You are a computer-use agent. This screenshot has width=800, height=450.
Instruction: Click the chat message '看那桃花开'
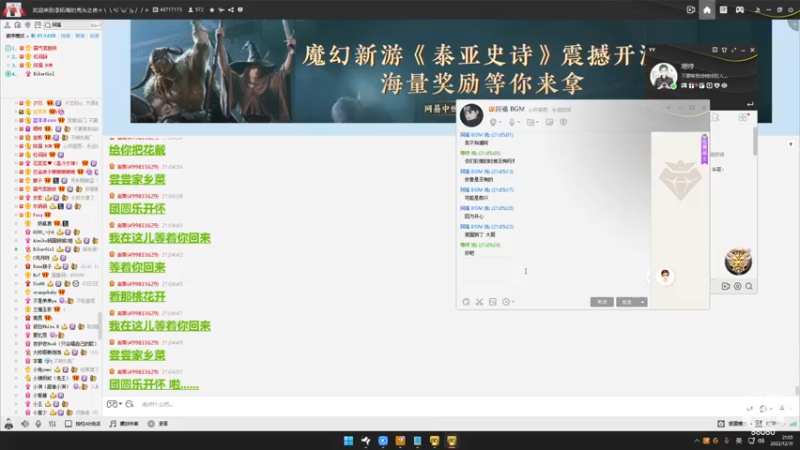[x=137, y=297]
